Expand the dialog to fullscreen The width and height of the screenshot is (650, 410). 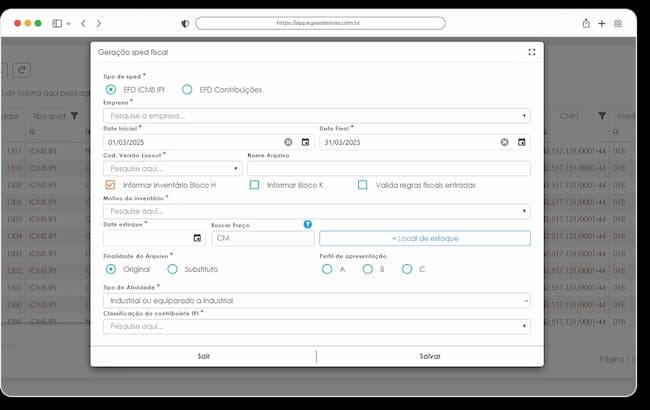coord(532,52)
